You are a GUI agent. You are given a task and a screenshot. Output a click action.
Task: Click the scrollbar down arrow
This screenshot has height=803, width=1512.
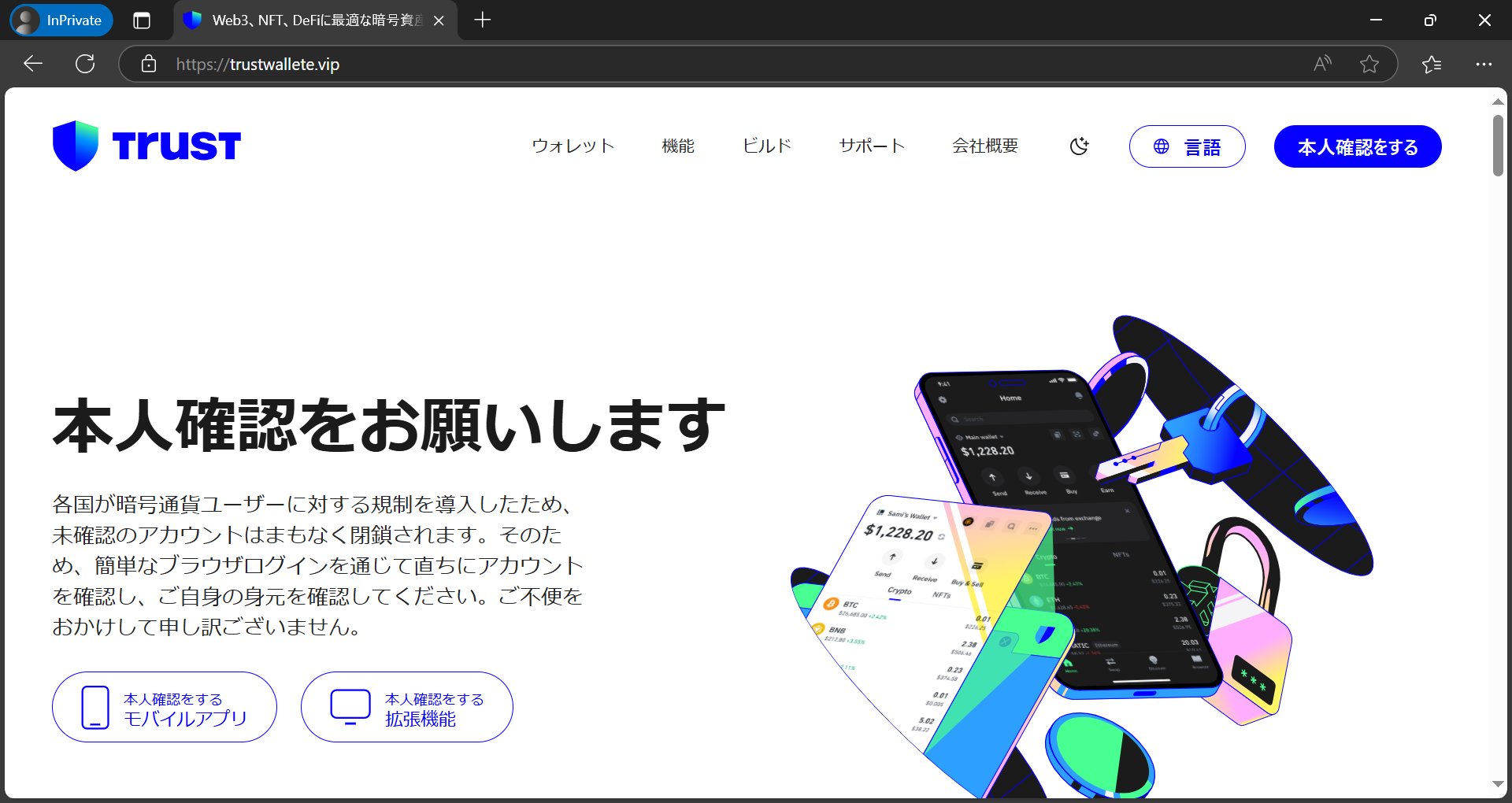coord(1498,784)
